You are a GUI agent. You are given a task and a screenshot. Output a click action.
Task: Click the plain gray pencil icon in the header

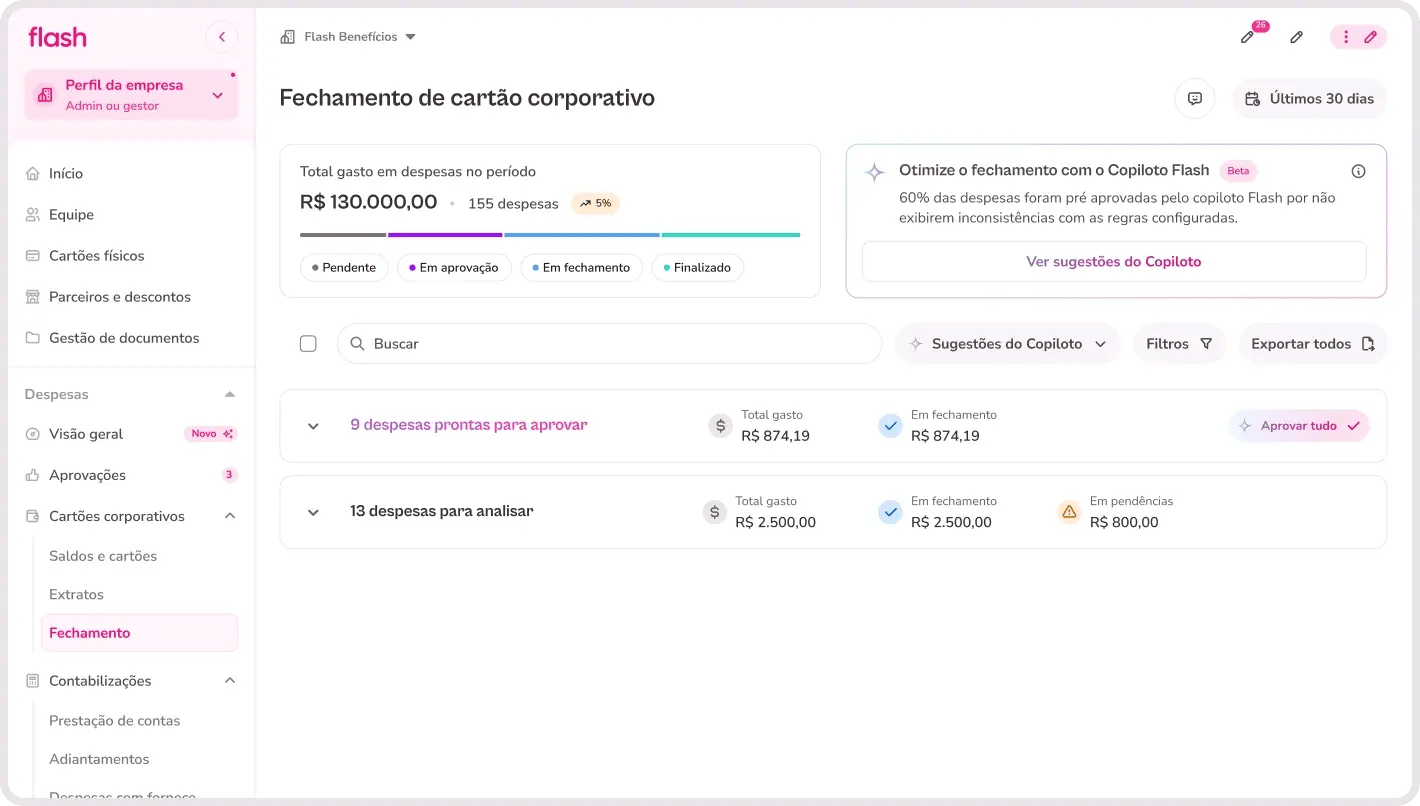pyautogui.click(x=1296, y=37)
